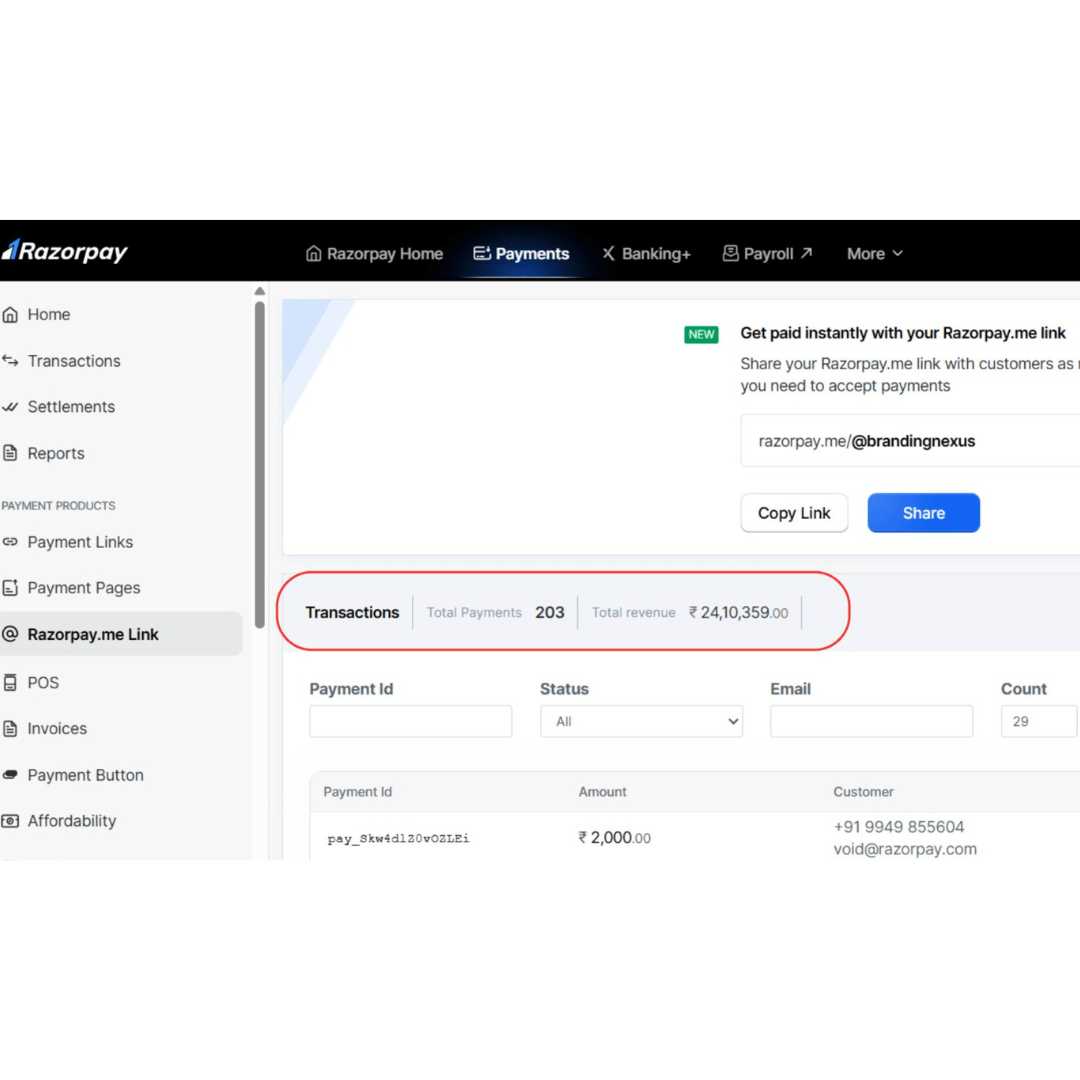Image resolution: width=1080 pixels, height=1080 pixels.
Task: Click the Payment Button icon
Action: tap(10, 775)
